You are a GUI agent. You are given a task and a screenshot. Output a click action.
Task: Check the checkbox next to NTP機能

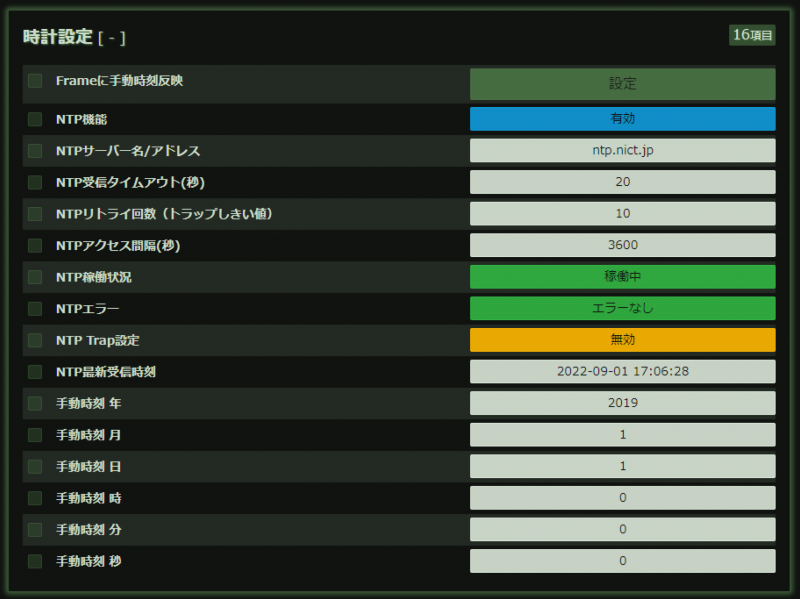tap(33, 119)
